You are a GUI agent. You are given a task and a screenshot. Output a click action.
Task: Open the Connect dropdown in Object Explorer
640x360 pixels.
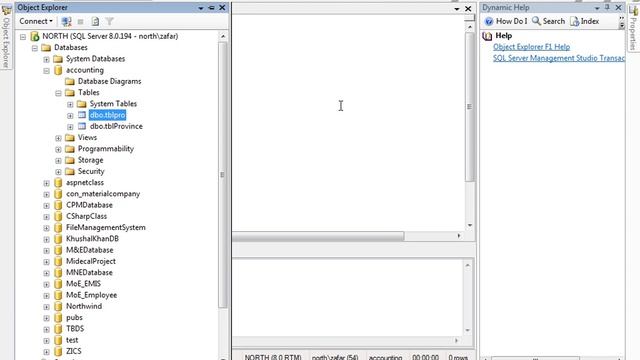(x=36, y=21)
